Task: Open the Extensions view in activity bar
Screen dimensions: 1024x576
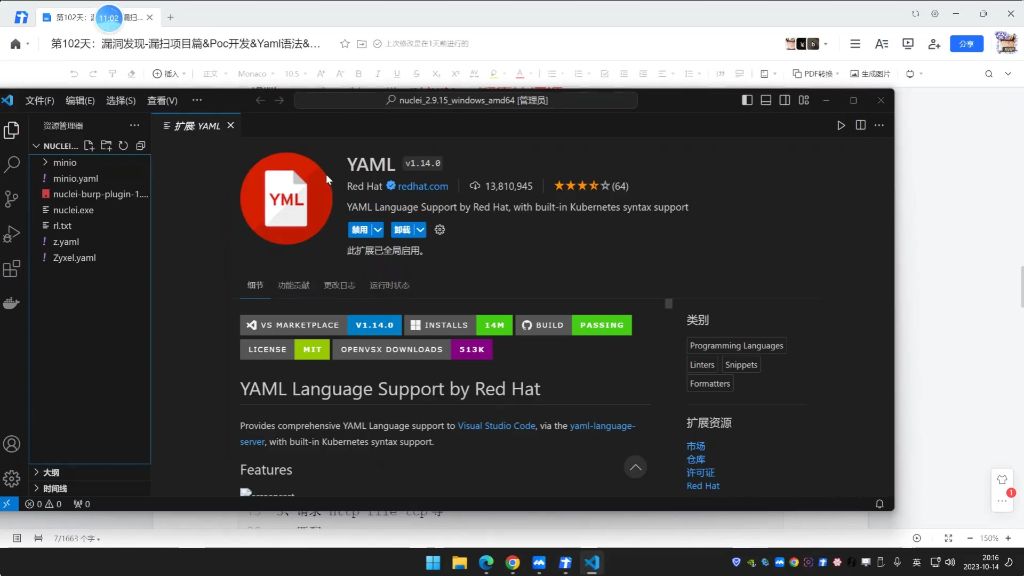Action: pos(12,268)
